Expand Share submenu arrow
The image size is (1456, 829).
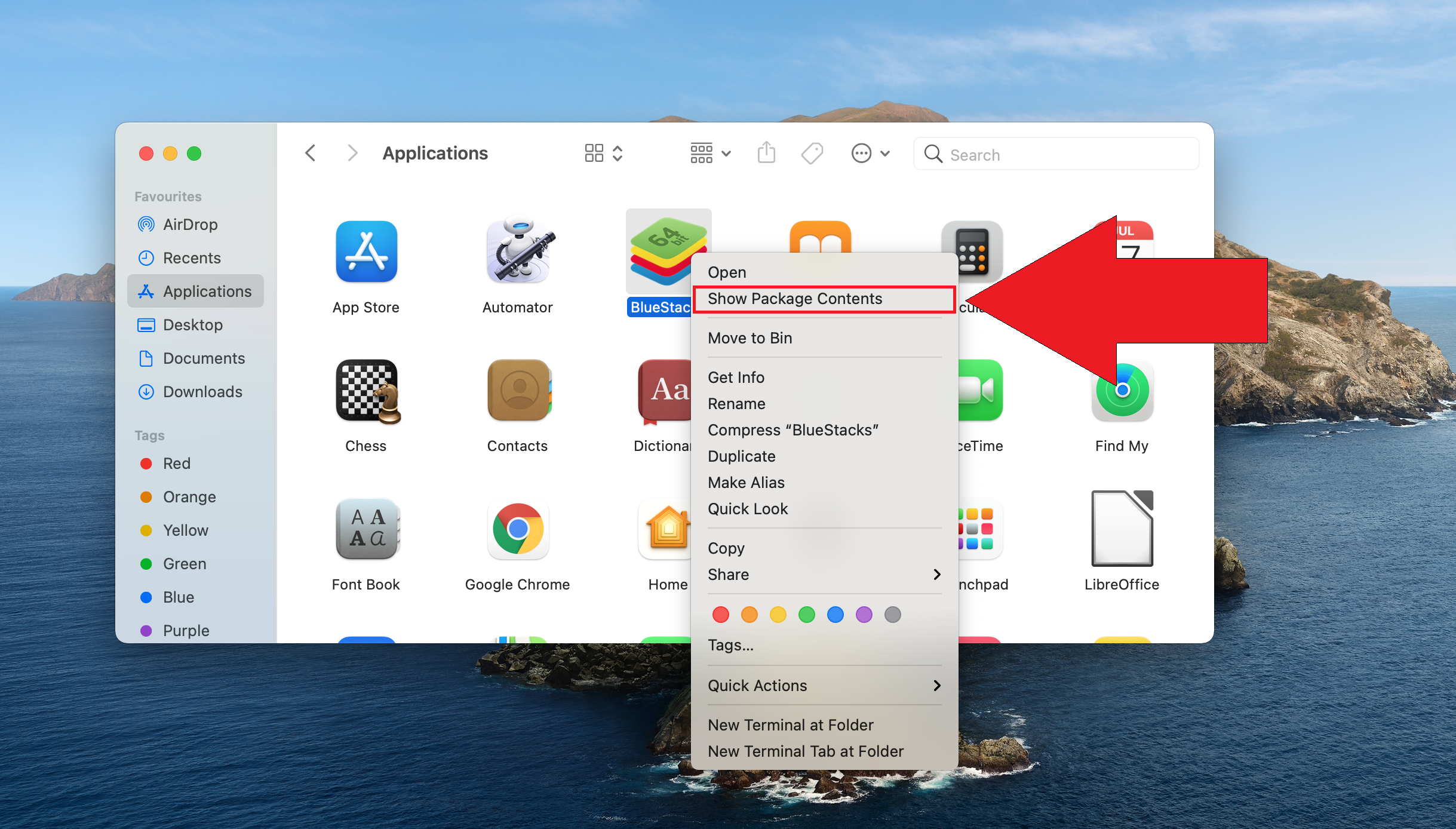pyautogui.click(x=936, y=575)
